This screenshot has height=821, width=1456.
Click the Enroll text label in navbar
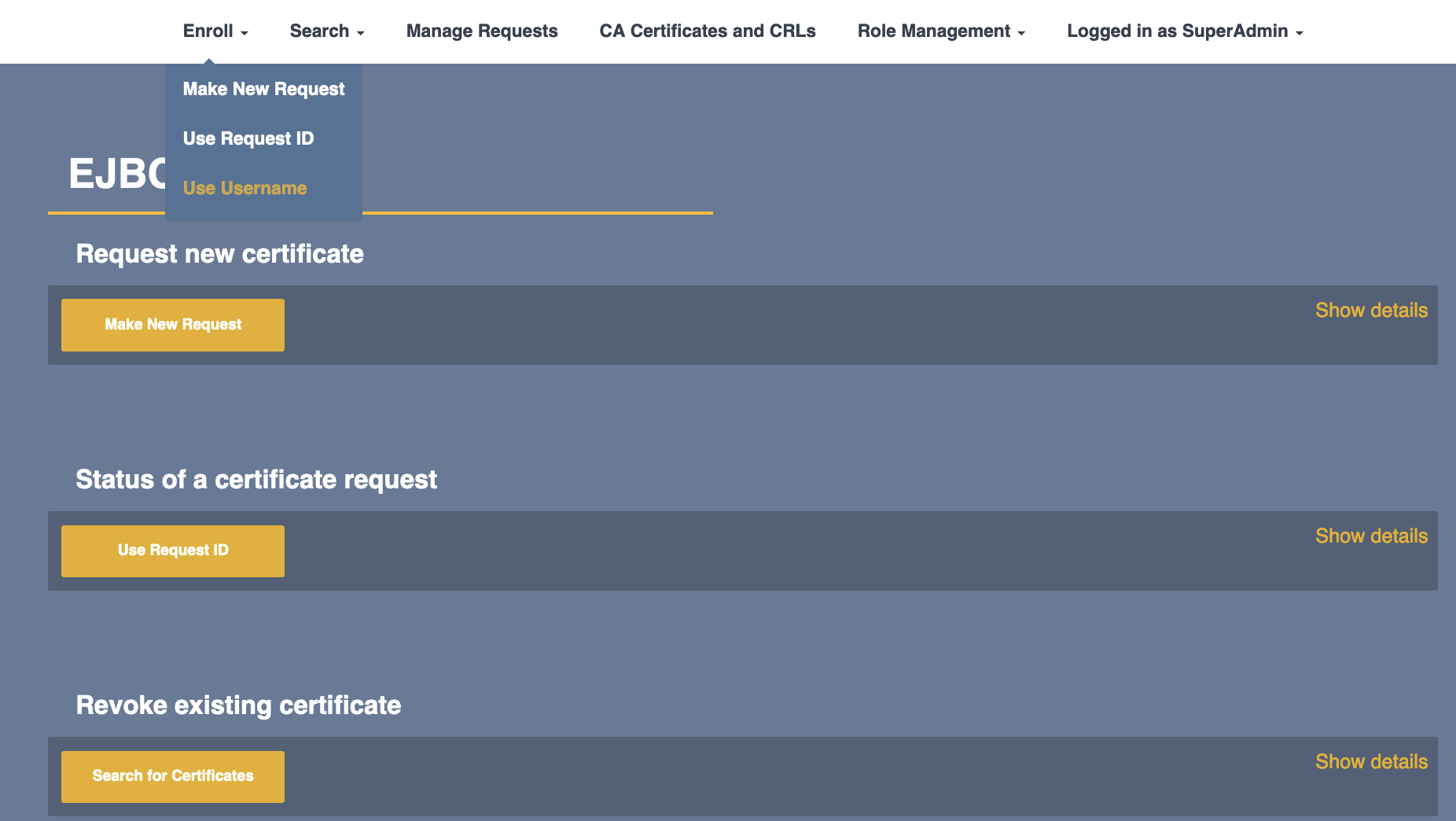point(208,31)
